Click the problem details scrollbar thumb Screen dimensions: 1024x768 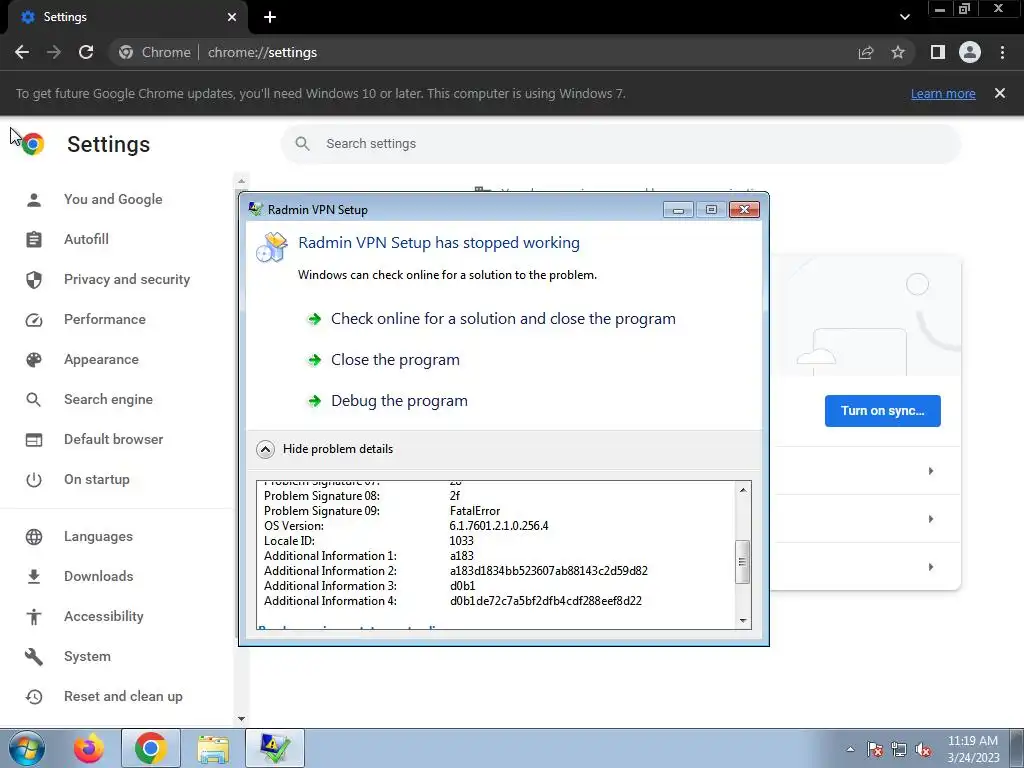(x=743, y=562)
